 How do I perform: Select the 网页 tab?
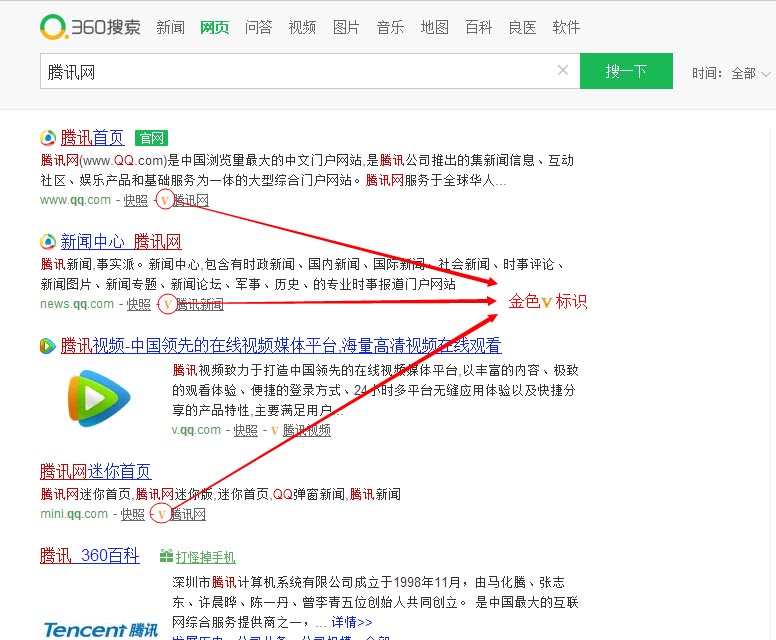[x=214, y=27]
